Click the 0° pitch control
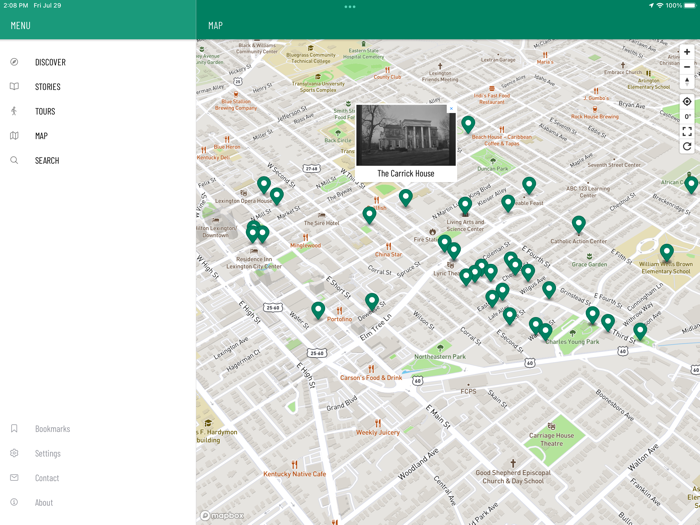 click(687, 117)
